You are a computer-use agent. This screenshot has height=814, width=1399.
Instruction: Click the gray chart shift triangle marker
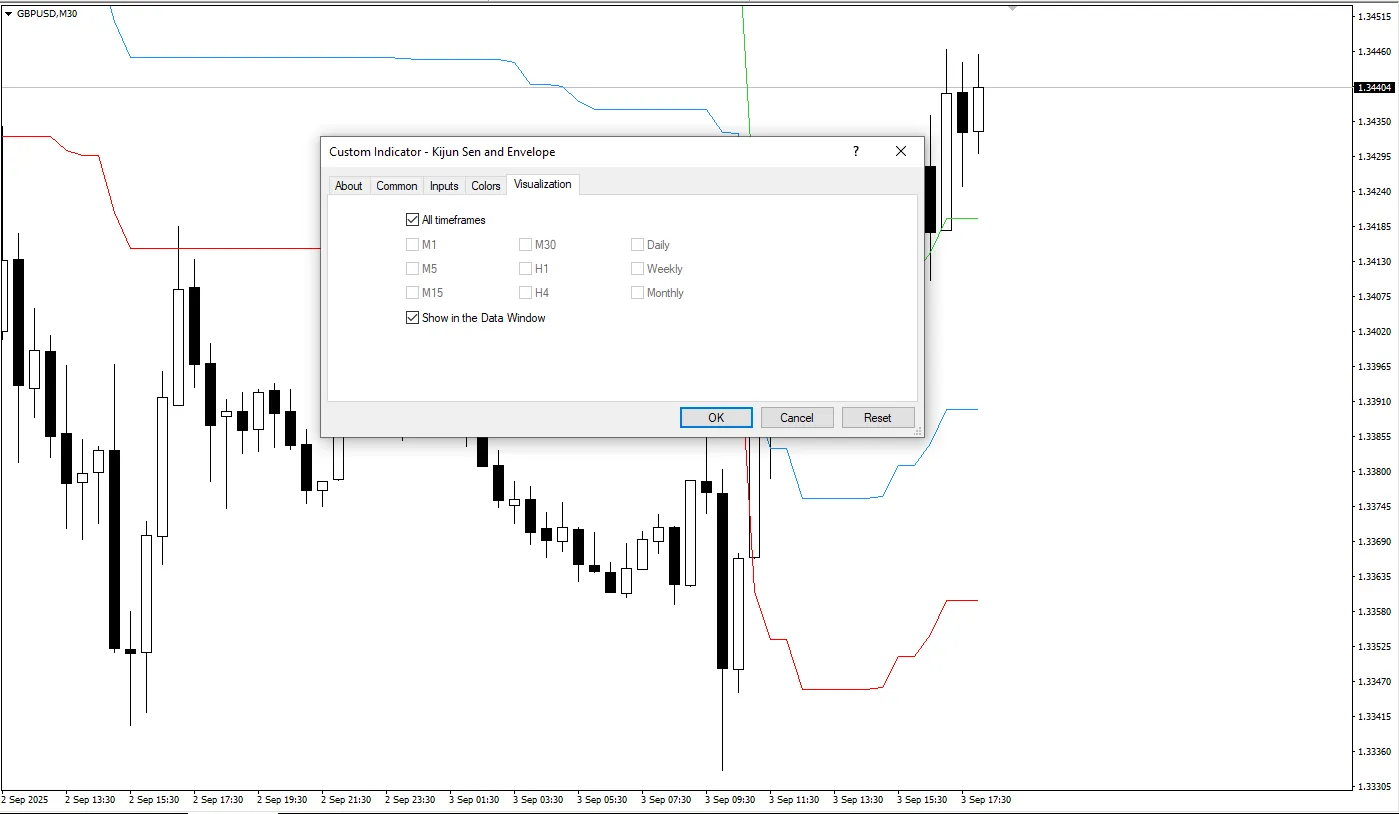click(1012, 8)
